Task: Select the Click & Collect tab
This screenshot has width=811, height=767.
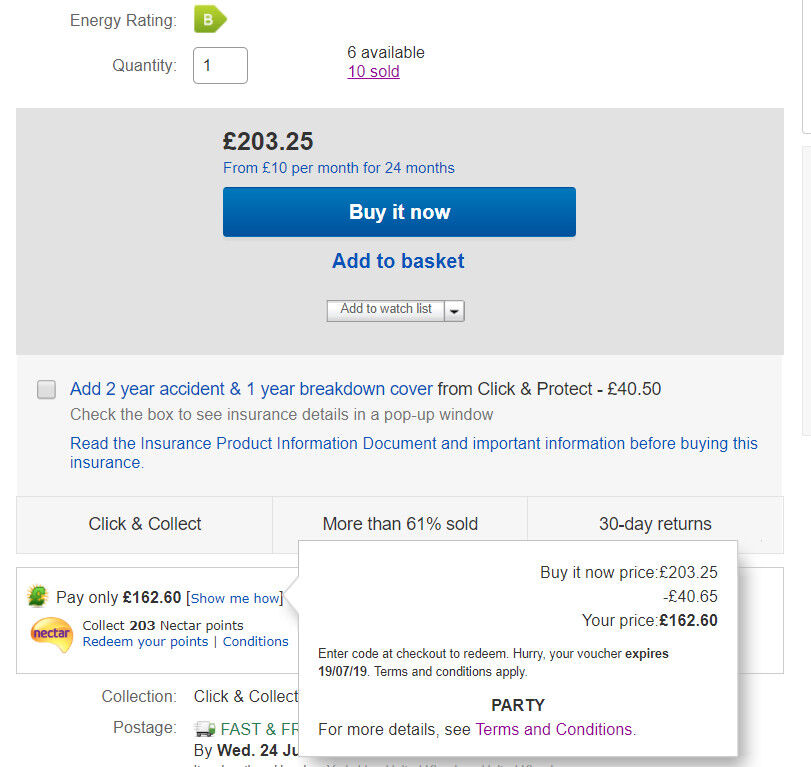Action: coord(145,524)
